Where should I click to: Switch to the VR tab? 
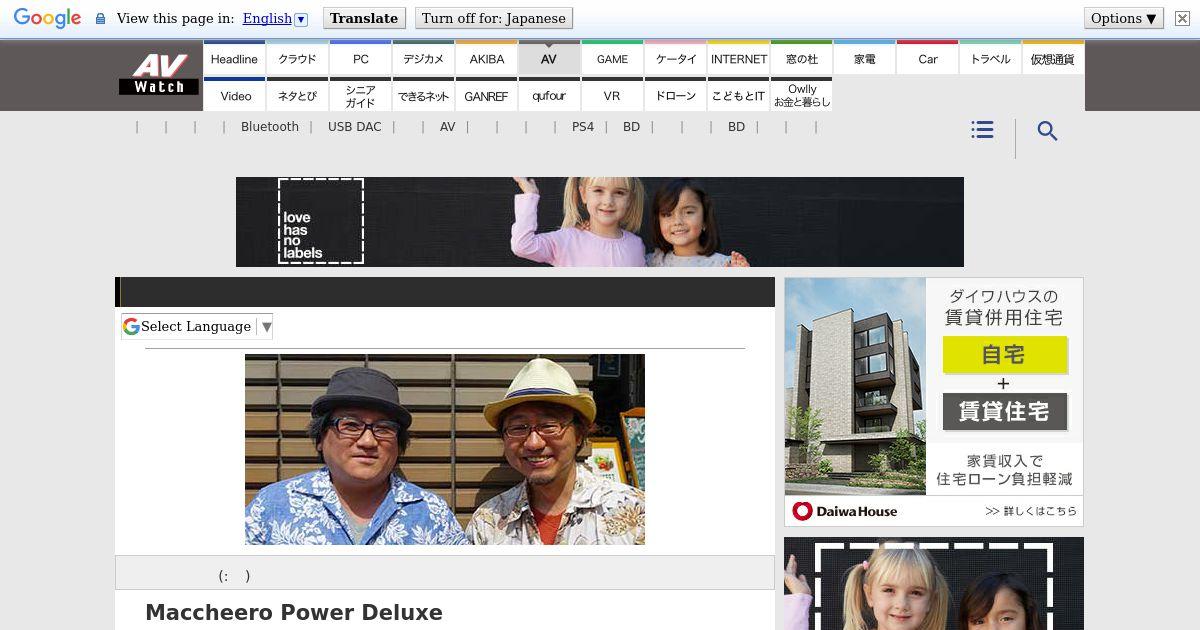click(x=612, y=95)
